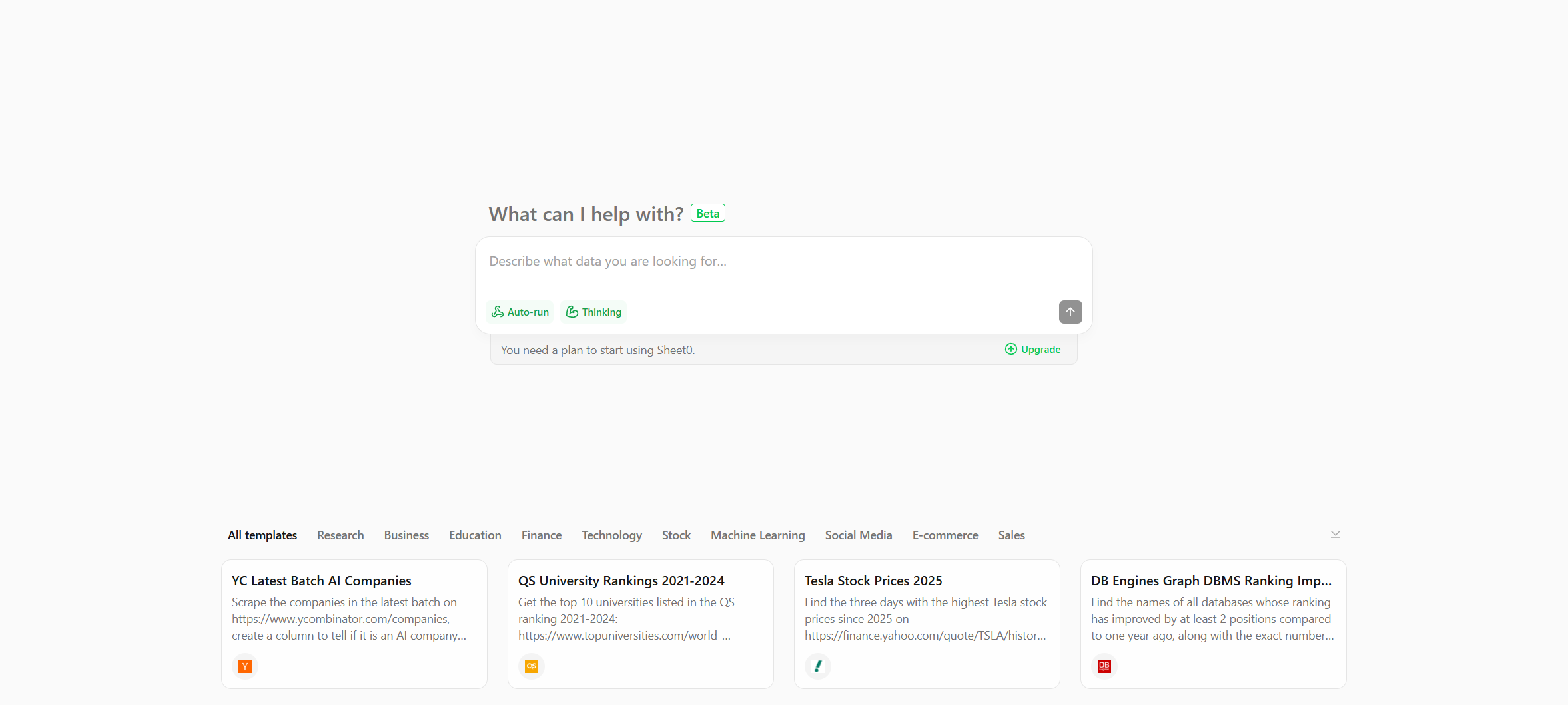This screenshot has width=1568, height=705.
Task: Select the Finance templates tab
Action: [542, 535]
